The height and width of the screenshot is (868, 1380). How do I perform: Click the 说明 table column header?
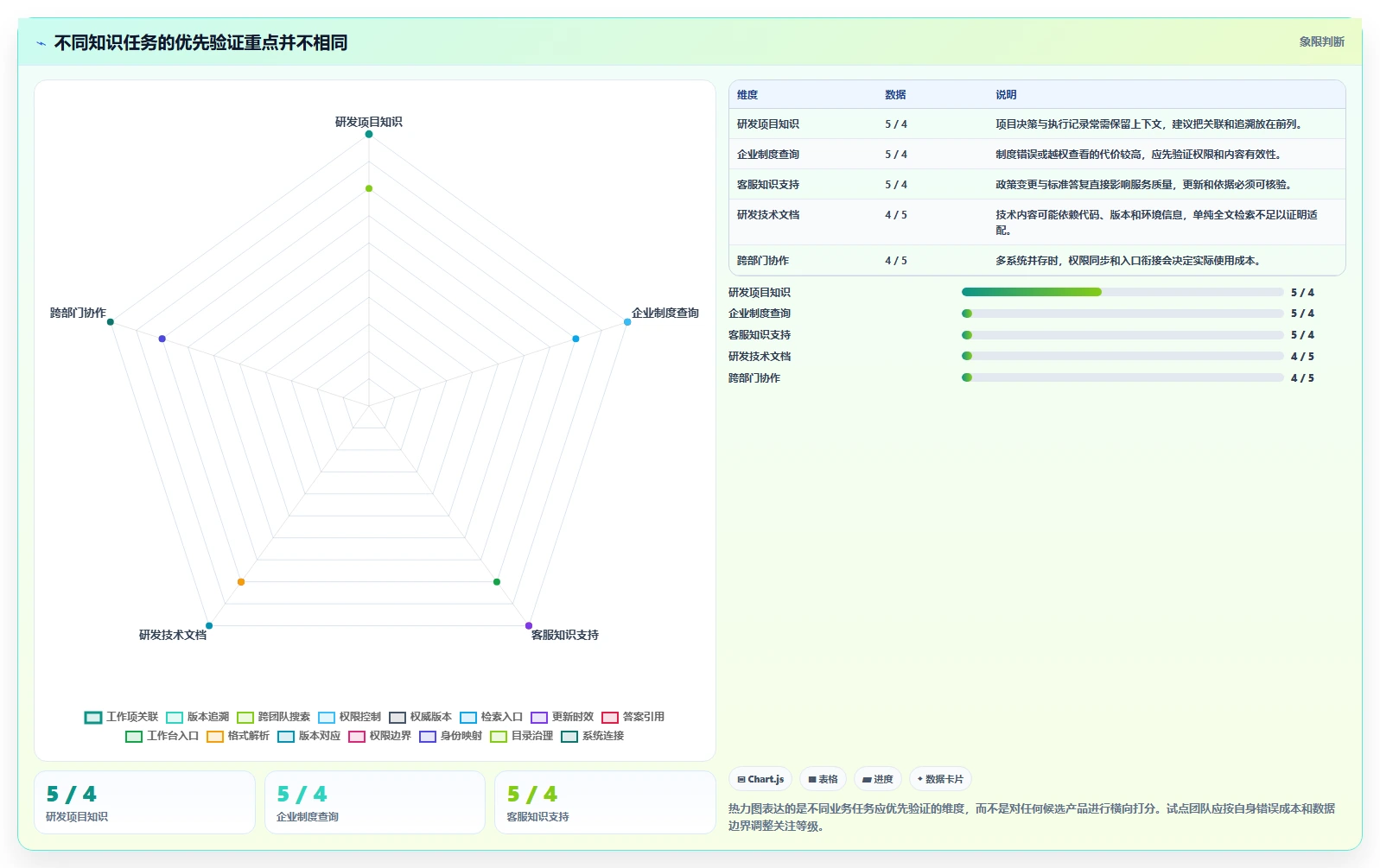(x=1006, y=95)
